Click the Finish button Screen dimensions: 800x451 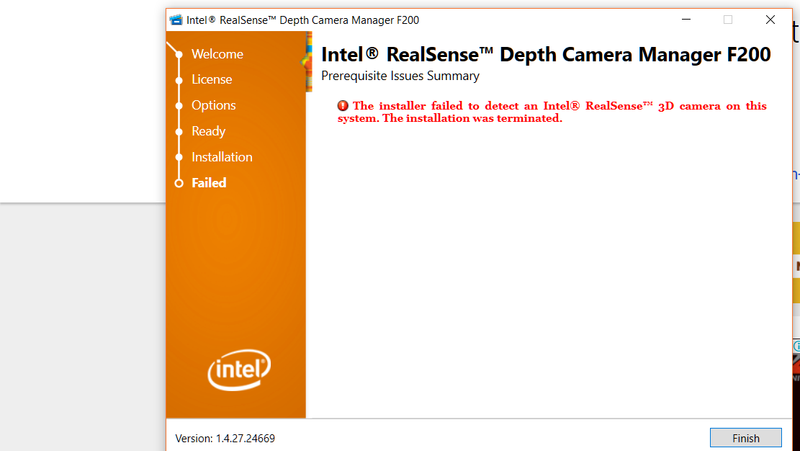745,438
